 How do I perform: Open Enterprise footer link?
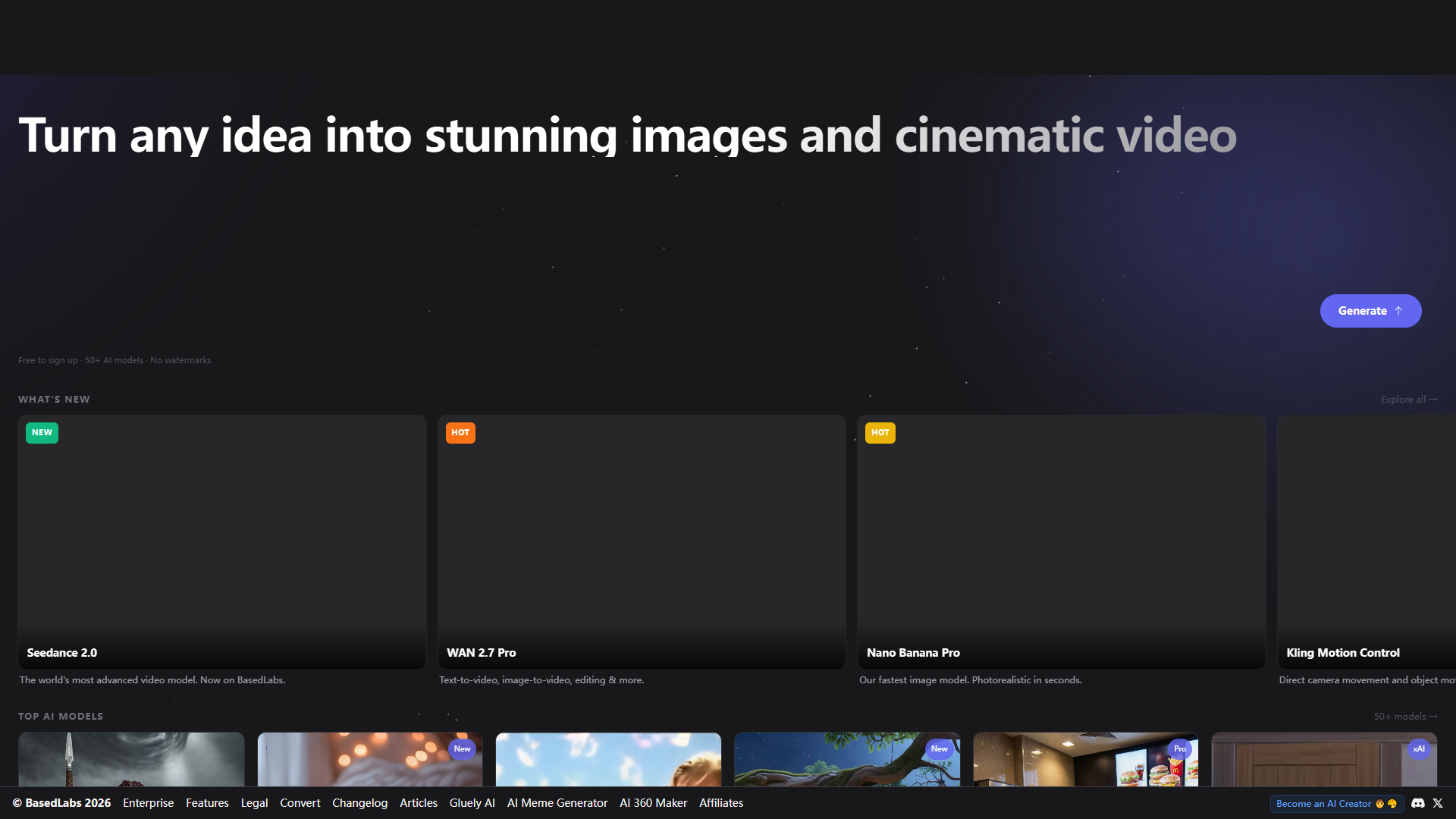(148, 803)
